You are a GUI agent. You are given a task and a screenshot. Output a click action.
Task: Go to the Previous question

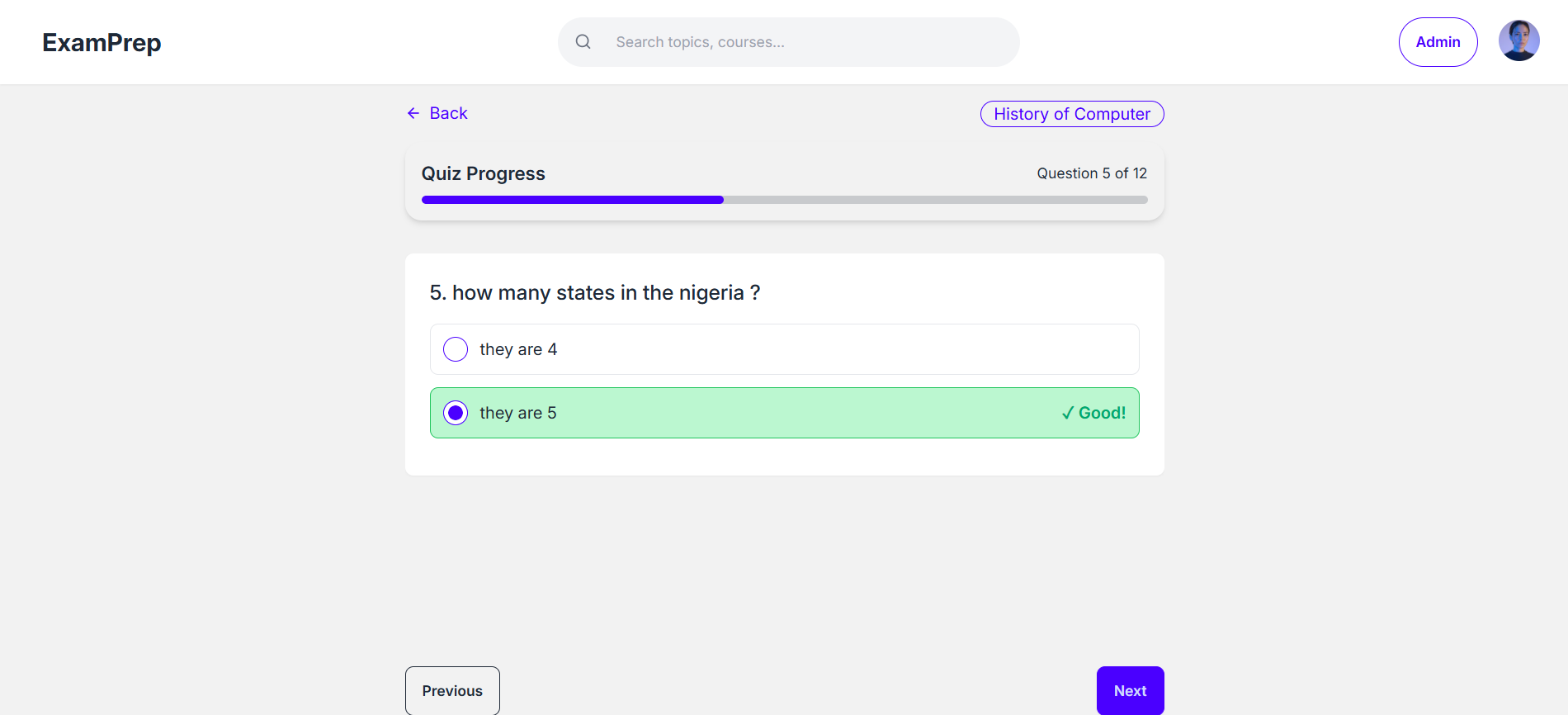(452, 691)
